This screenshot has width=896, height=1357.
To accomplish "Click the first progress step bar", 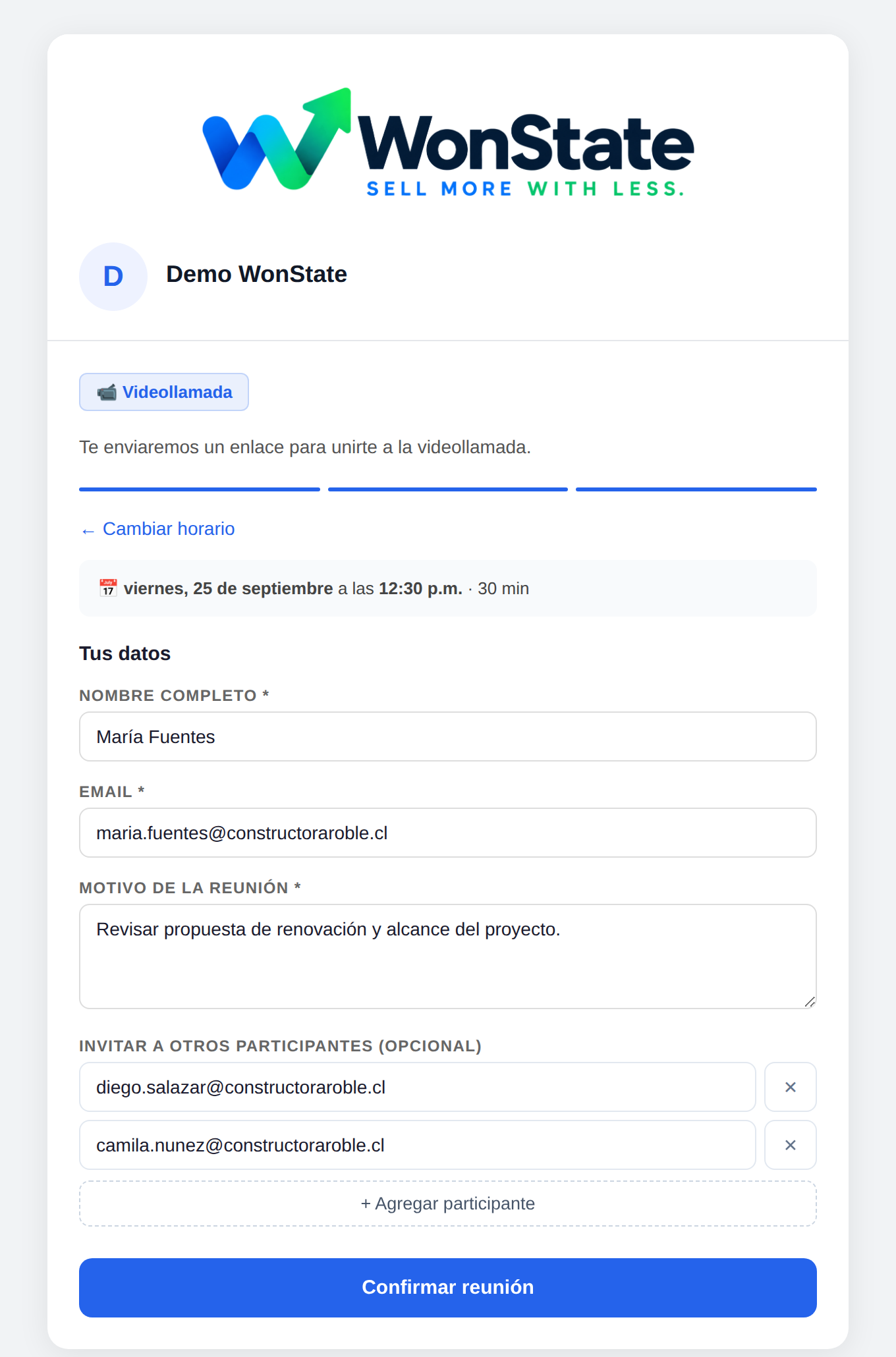I will 200,489.
